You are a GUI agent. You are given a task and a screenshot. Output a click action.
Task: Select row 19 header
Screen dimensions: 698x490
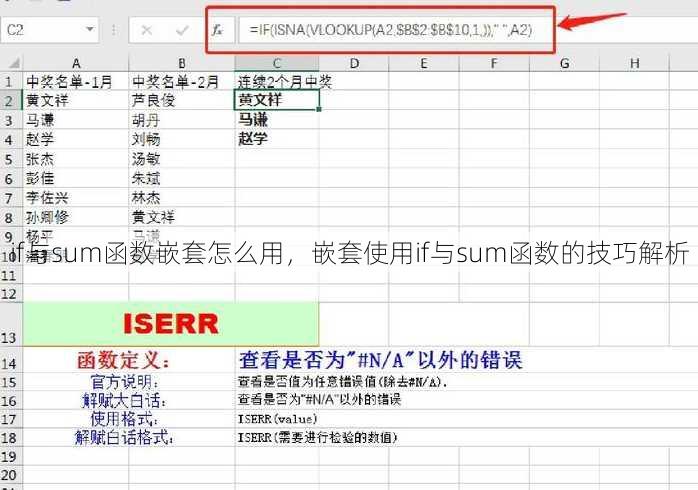9,456
